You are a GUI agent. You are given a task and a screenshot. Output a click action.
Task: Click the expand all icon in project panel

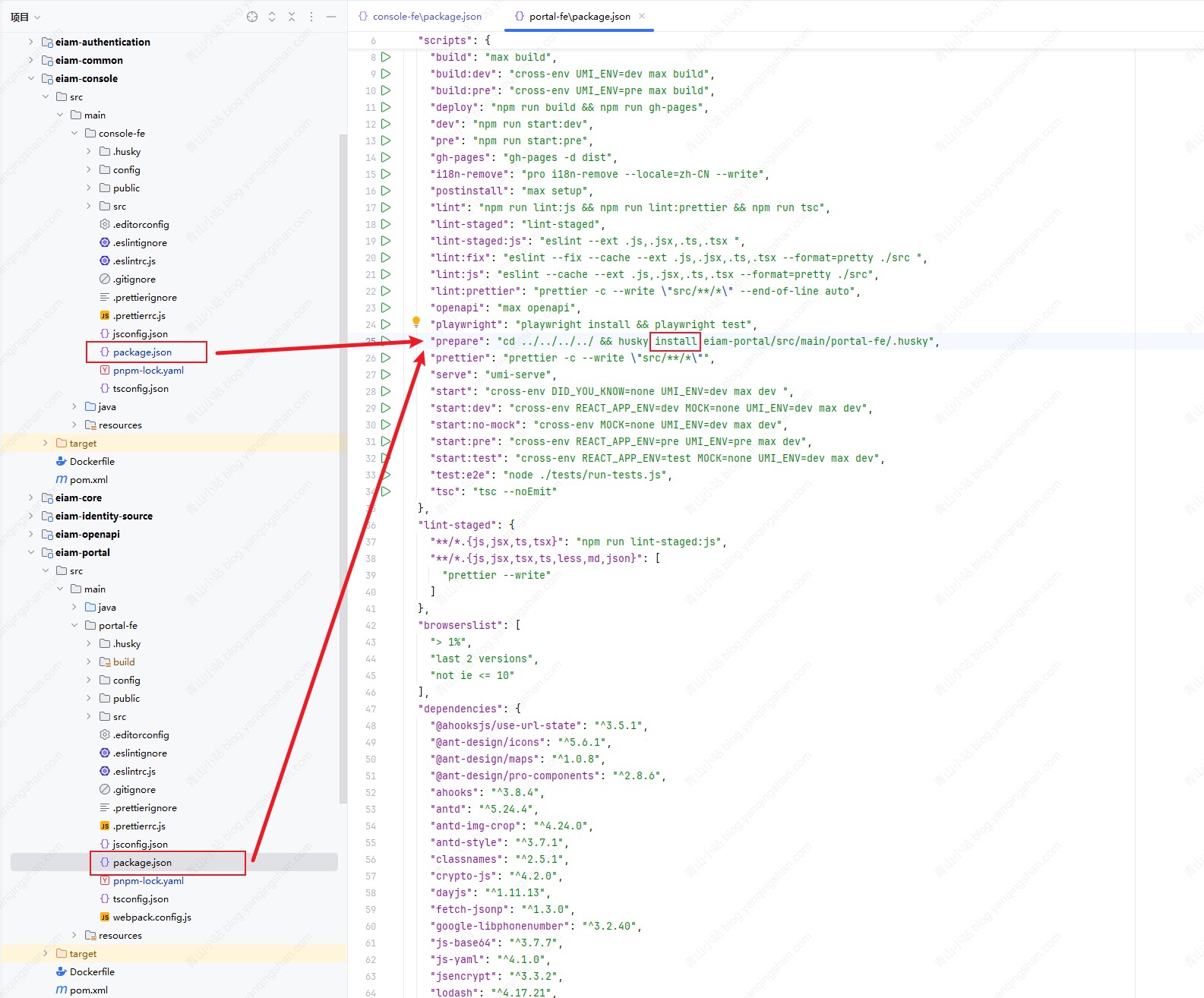(x=272, y=17)
